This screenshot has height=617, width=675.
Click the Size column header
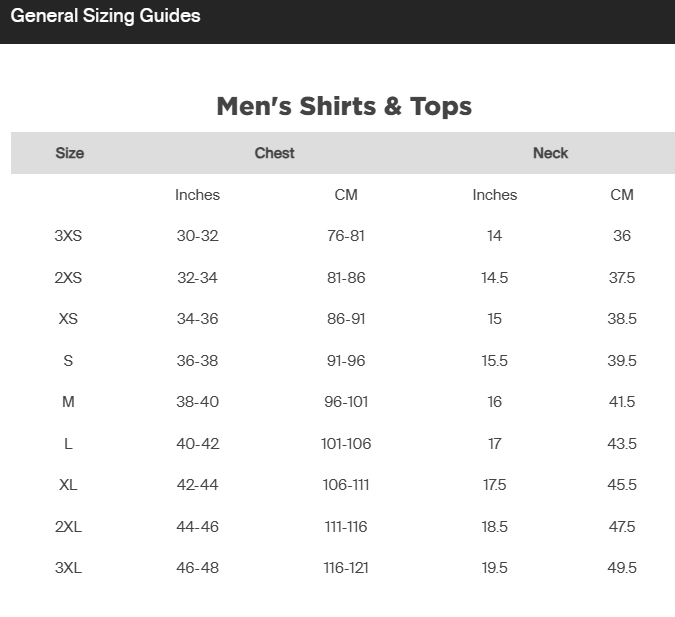pos(70,153)
